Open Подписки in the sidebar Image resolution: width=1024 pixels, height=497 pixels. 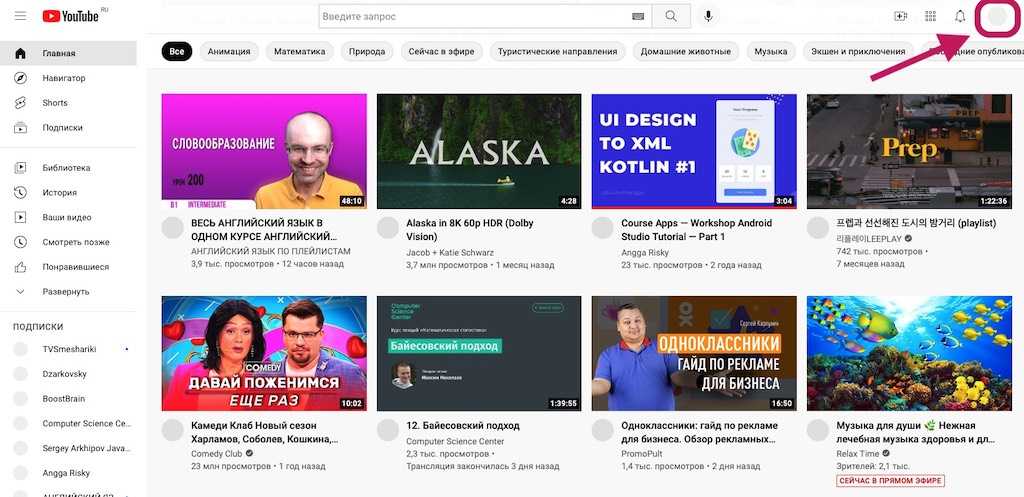point(62,128)
